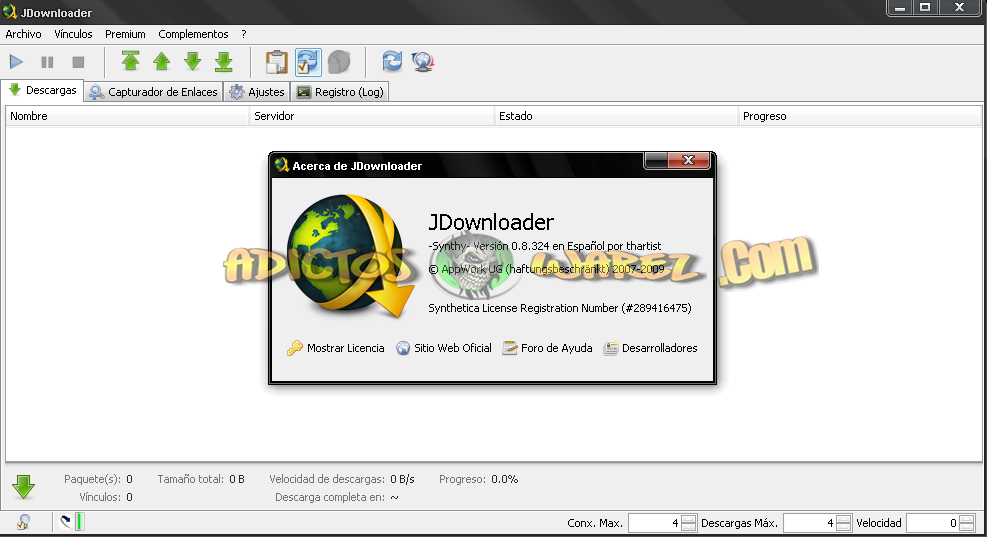This screenshot has width=987, height=537.
Task: Increase Conx. Max. with up arrow
Action: click(689, 519)
